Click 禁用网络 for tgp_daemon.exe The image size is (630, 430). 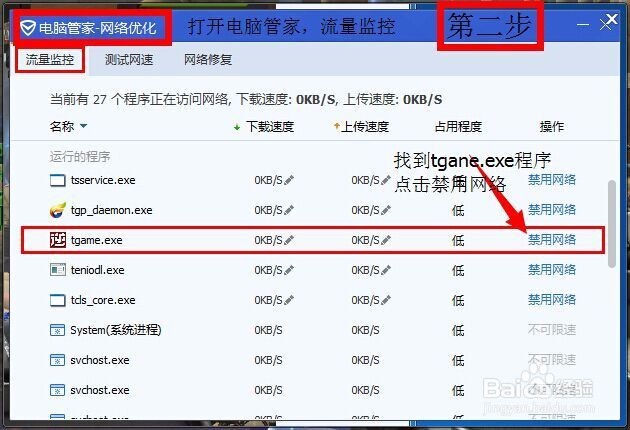(x=552, y=209)
